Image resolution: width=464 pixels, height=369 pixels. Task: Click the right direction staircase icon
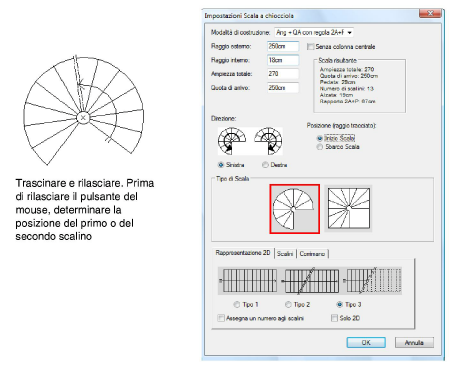coord(268,141)
